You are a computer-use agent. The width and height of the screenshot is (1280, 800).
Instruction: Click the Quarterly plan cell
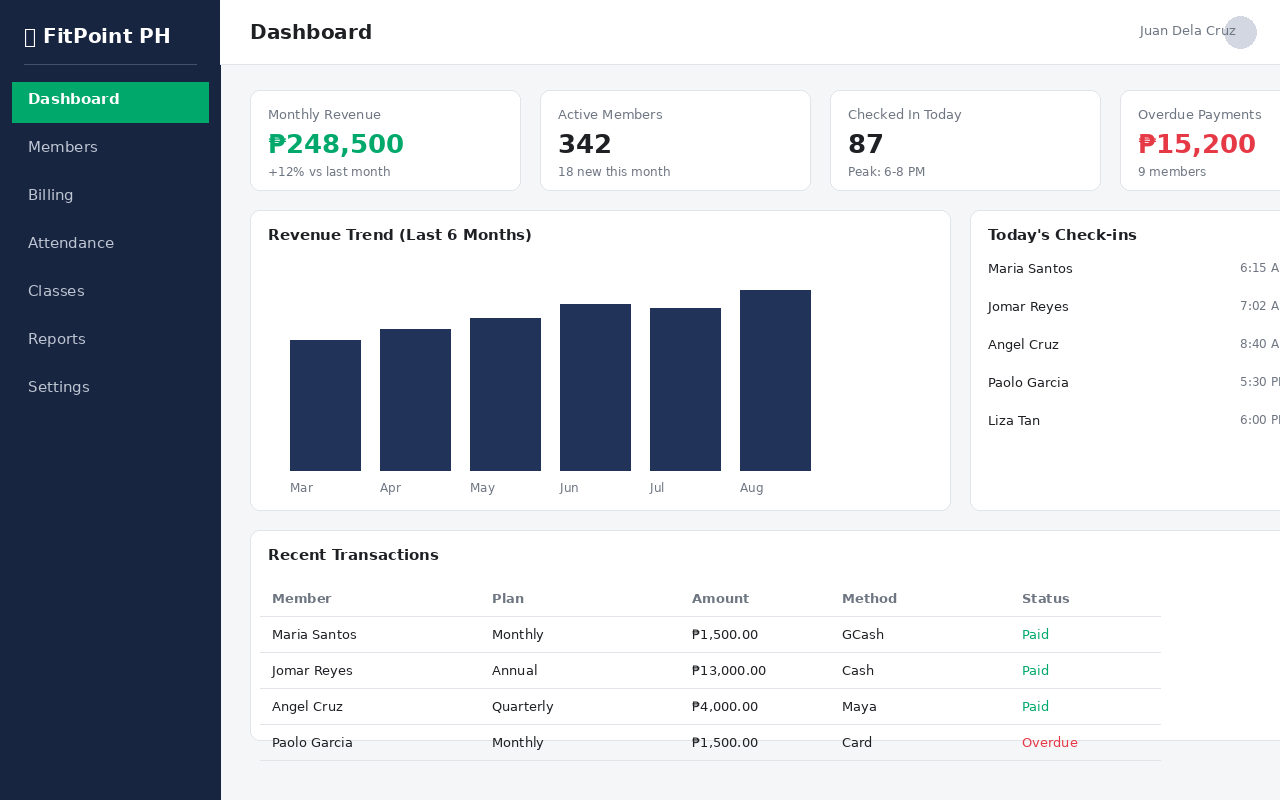[x=522, y=707]
